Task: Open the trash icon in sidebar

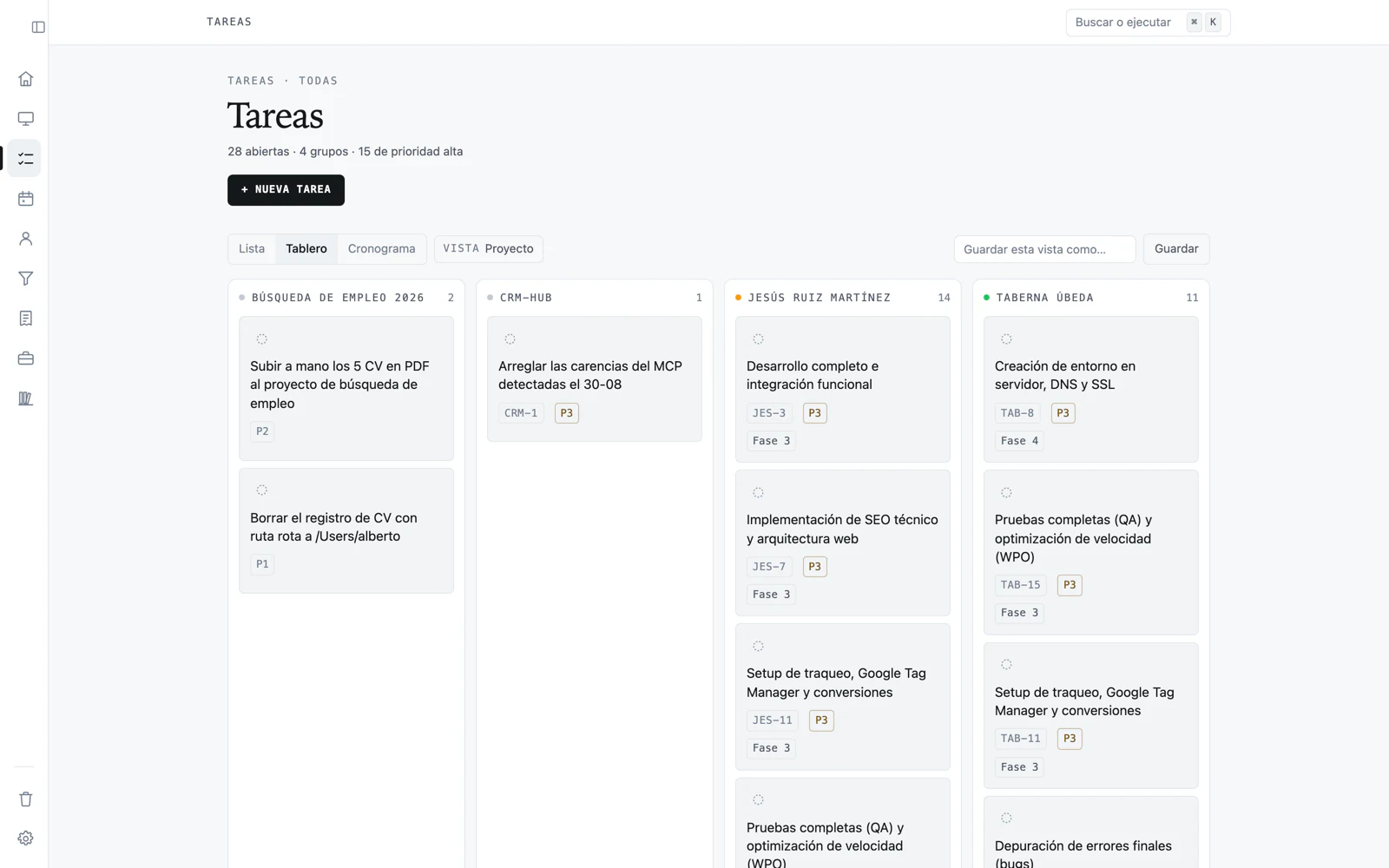Action: (x=26, y=799)
